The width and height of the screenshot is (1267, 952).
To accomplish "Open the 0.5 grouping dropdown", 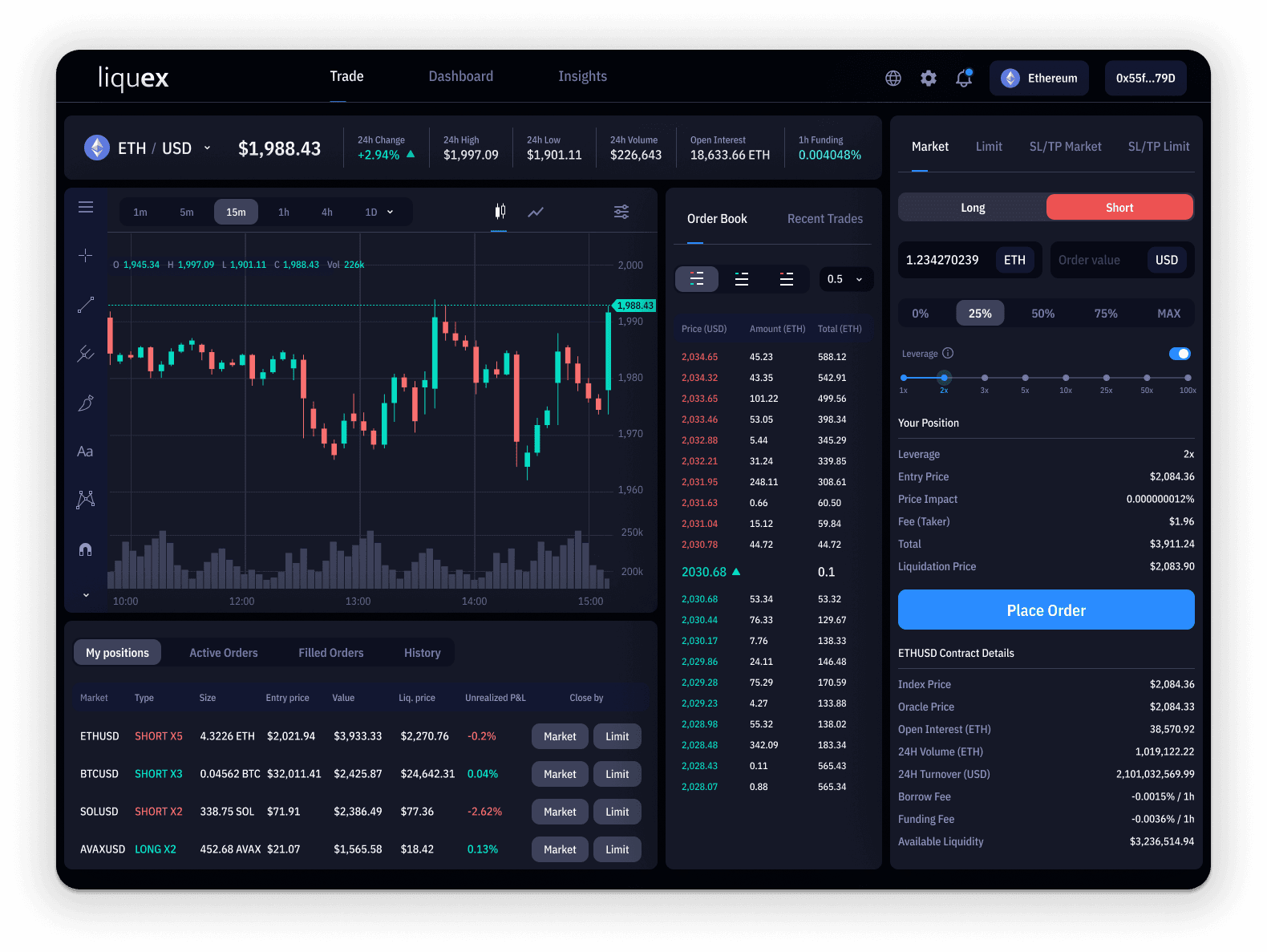I will (846, 279).
